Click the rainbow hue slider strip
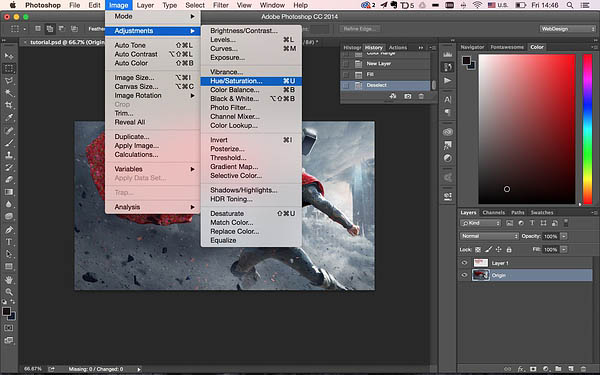 click(587, 129)
